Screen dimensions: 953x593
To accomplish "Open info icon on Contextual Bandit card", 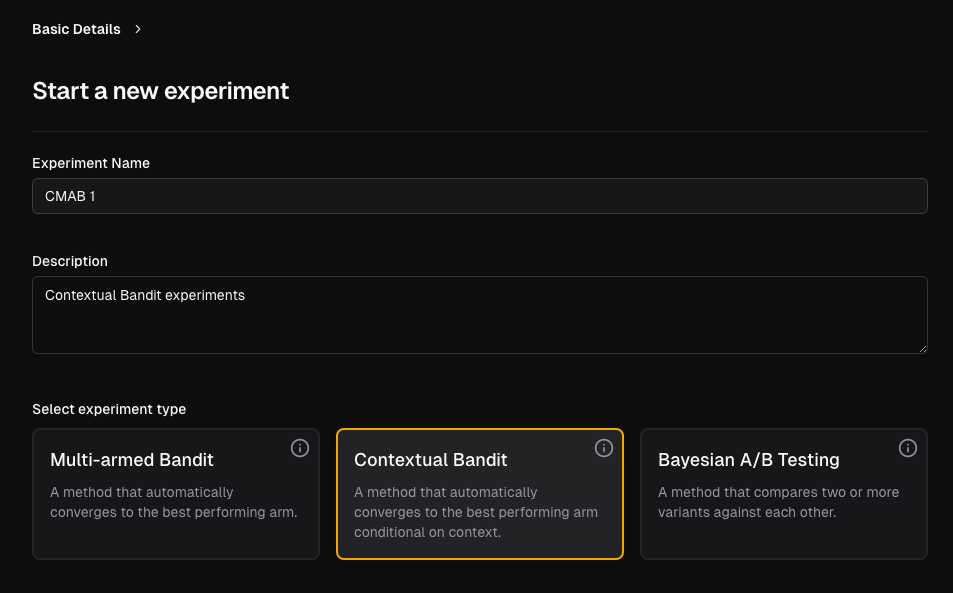I will pos(604,448).
